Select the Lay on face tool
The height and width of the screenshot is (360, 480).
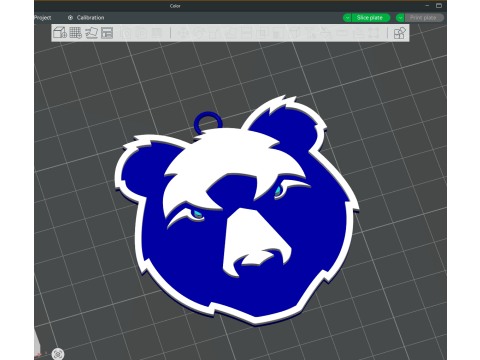pos(230,33)
